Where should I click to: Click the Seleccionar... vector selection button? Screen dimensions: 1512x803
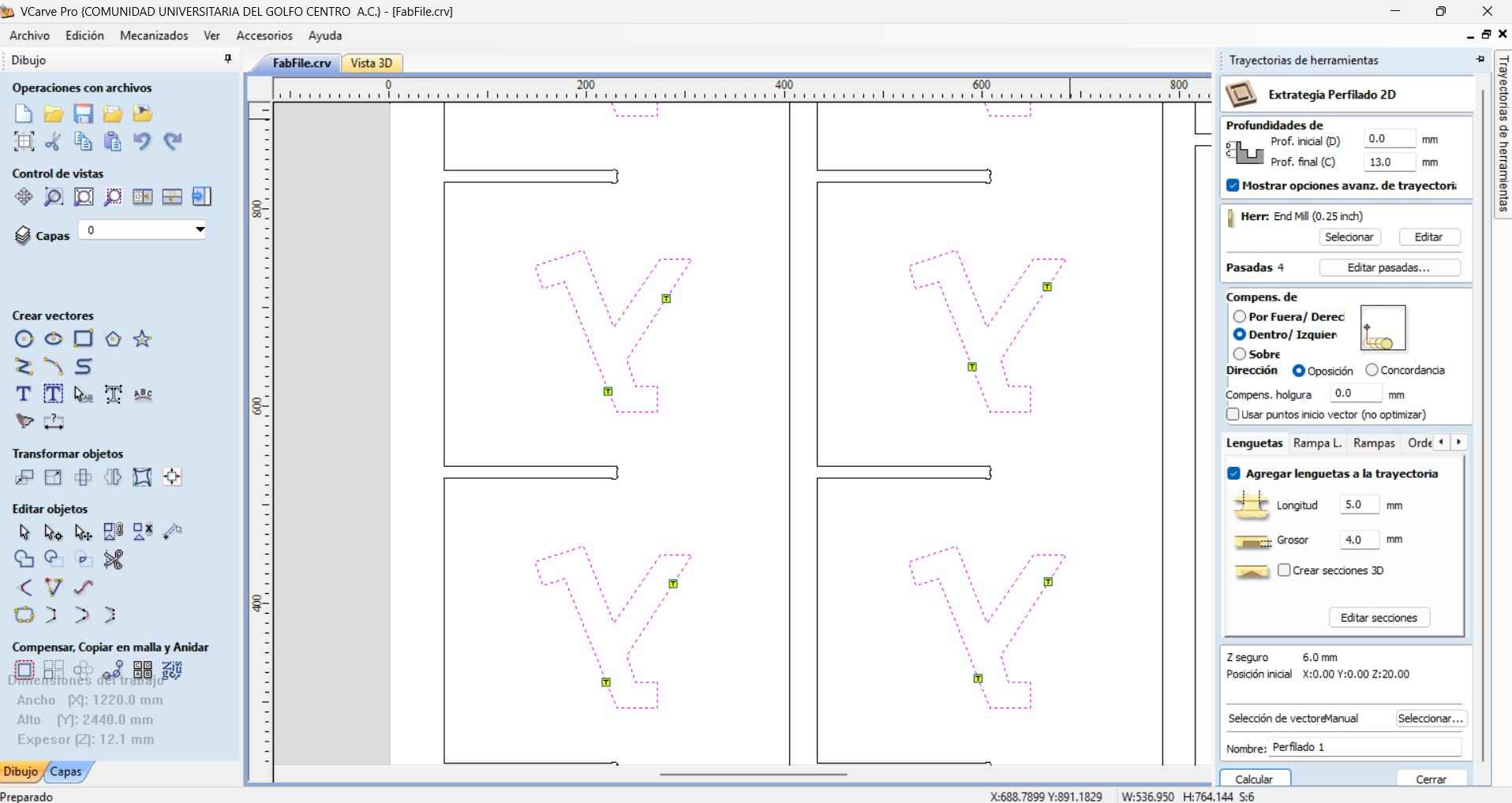[x=1430, y=719]
